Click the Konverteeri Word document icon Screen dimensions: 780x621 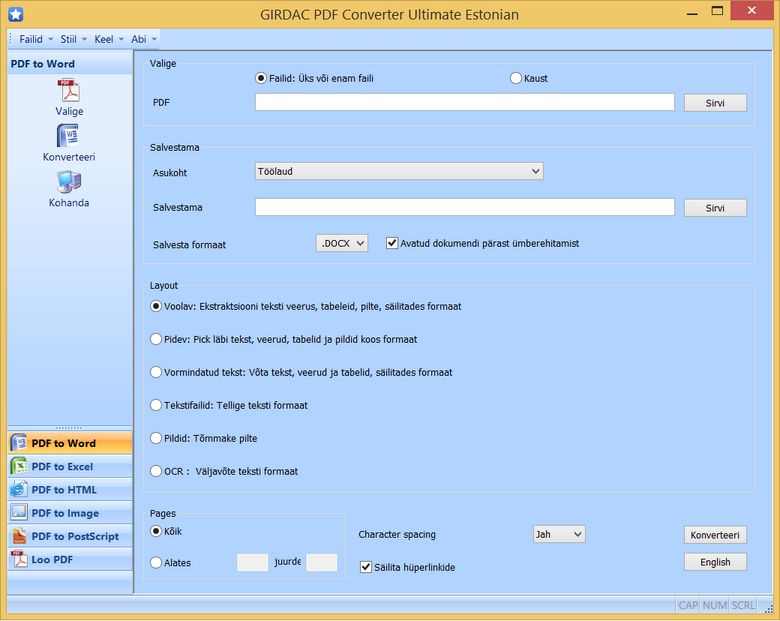[68, 135]
